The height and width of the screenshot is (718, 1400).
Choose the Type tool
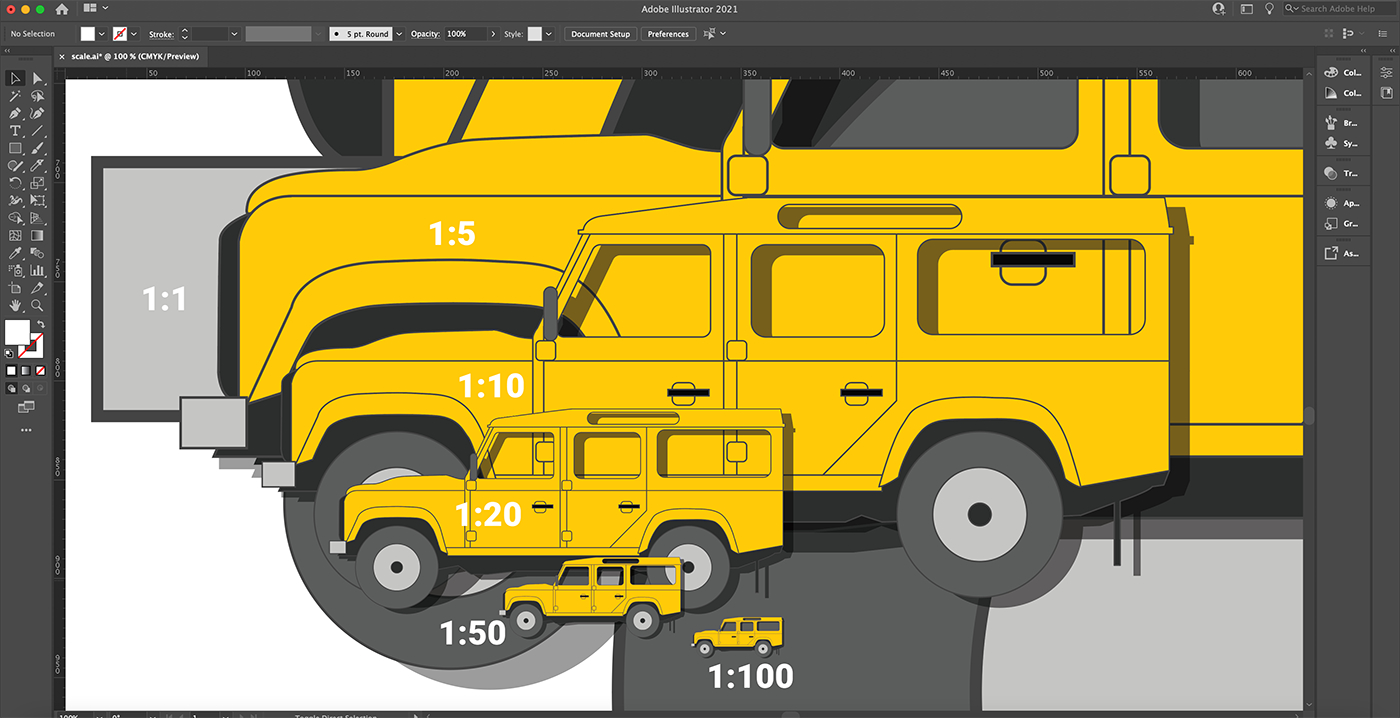15,131
